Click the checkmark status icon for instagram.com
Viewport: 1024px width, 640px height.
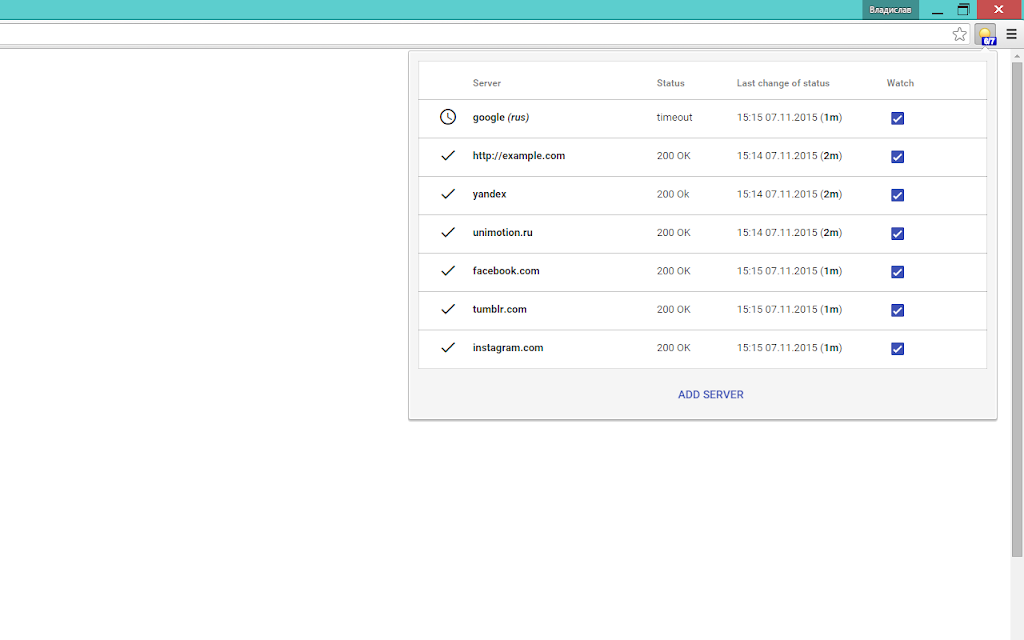coord(448,348)
